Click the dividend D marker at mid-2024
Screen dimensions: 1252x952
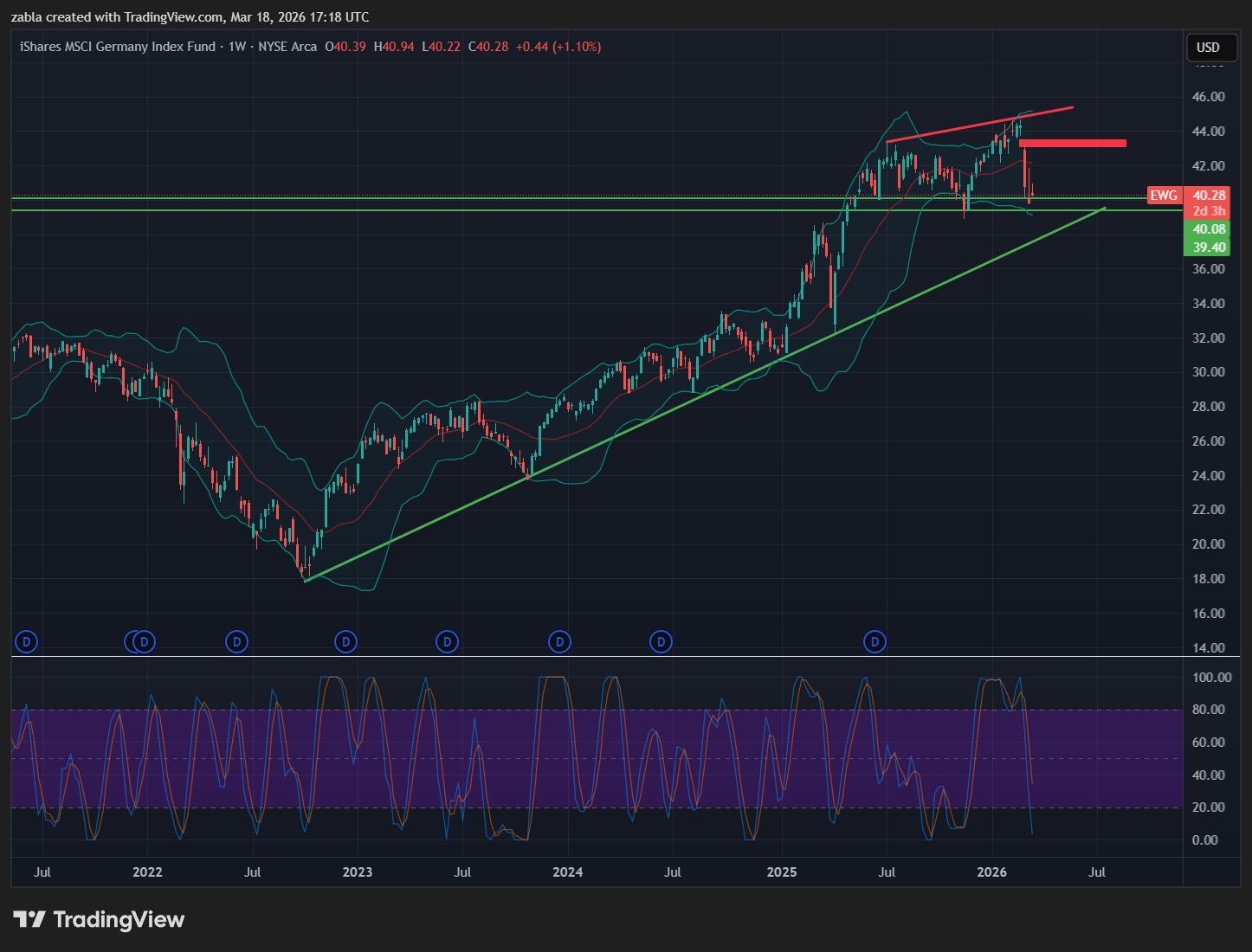click(661, 642)
